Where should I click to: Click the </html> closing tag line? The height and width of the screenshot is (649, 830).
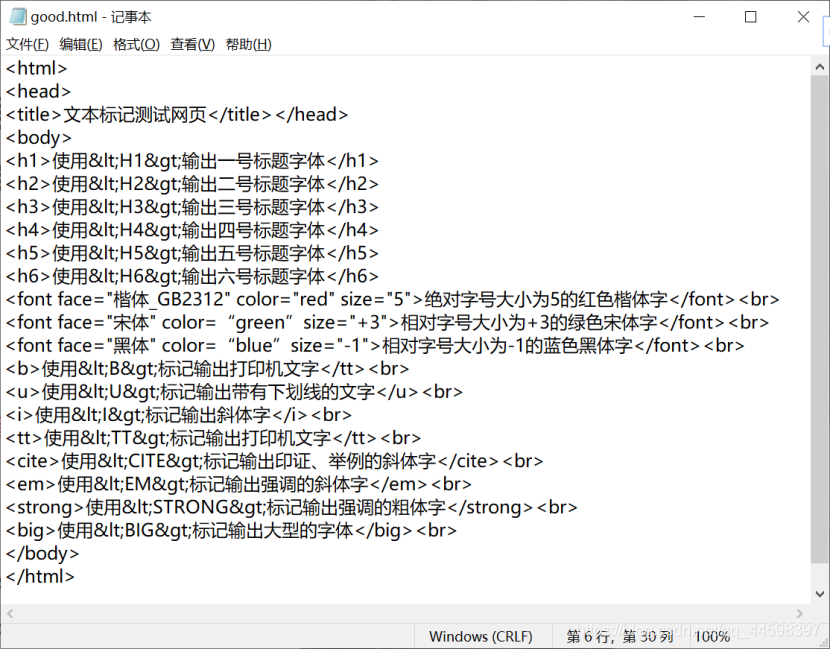coord(40,576)
